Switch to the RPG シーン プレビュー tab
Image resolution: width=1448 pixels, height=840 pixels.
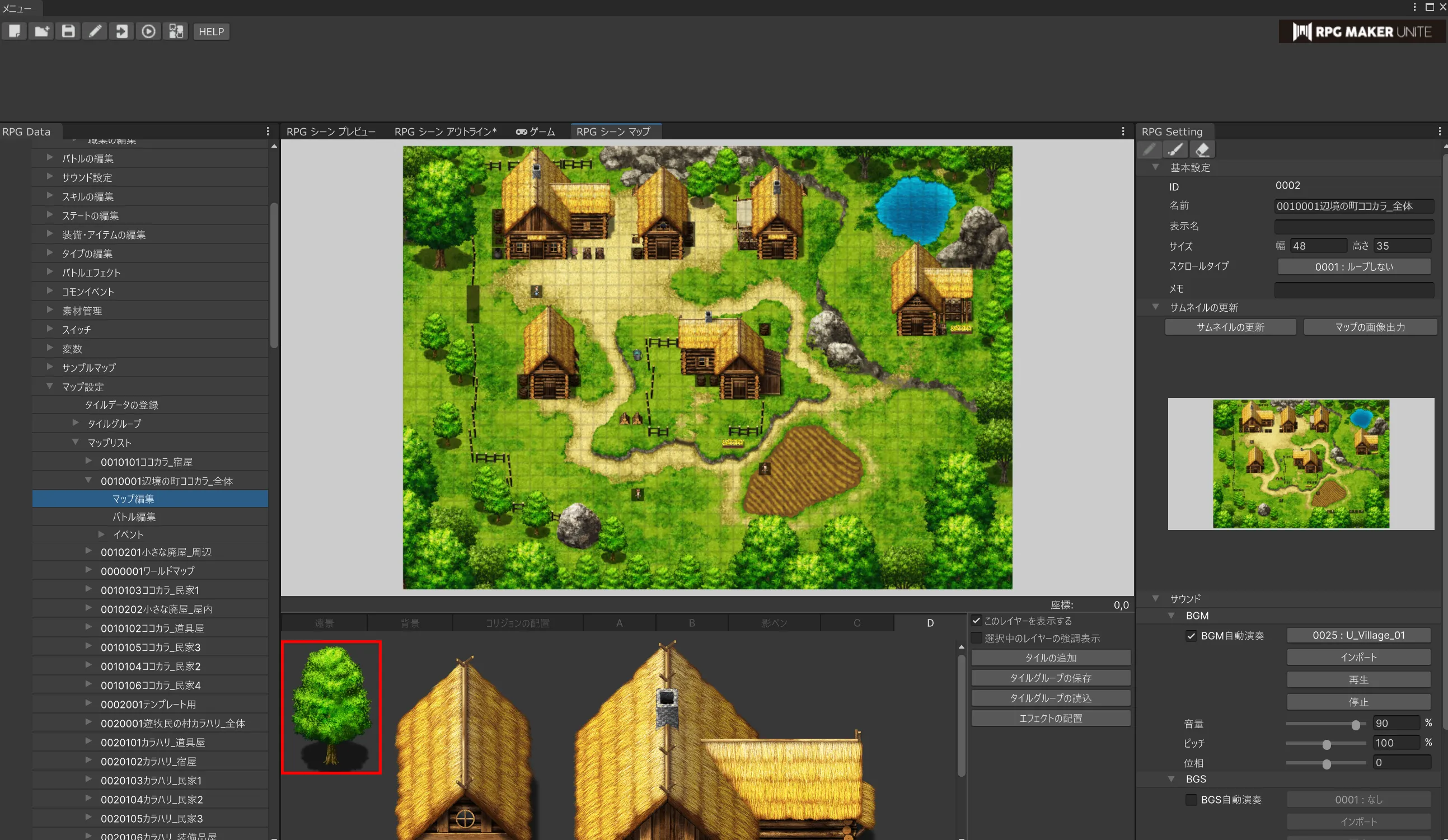(x=331, y=132)
